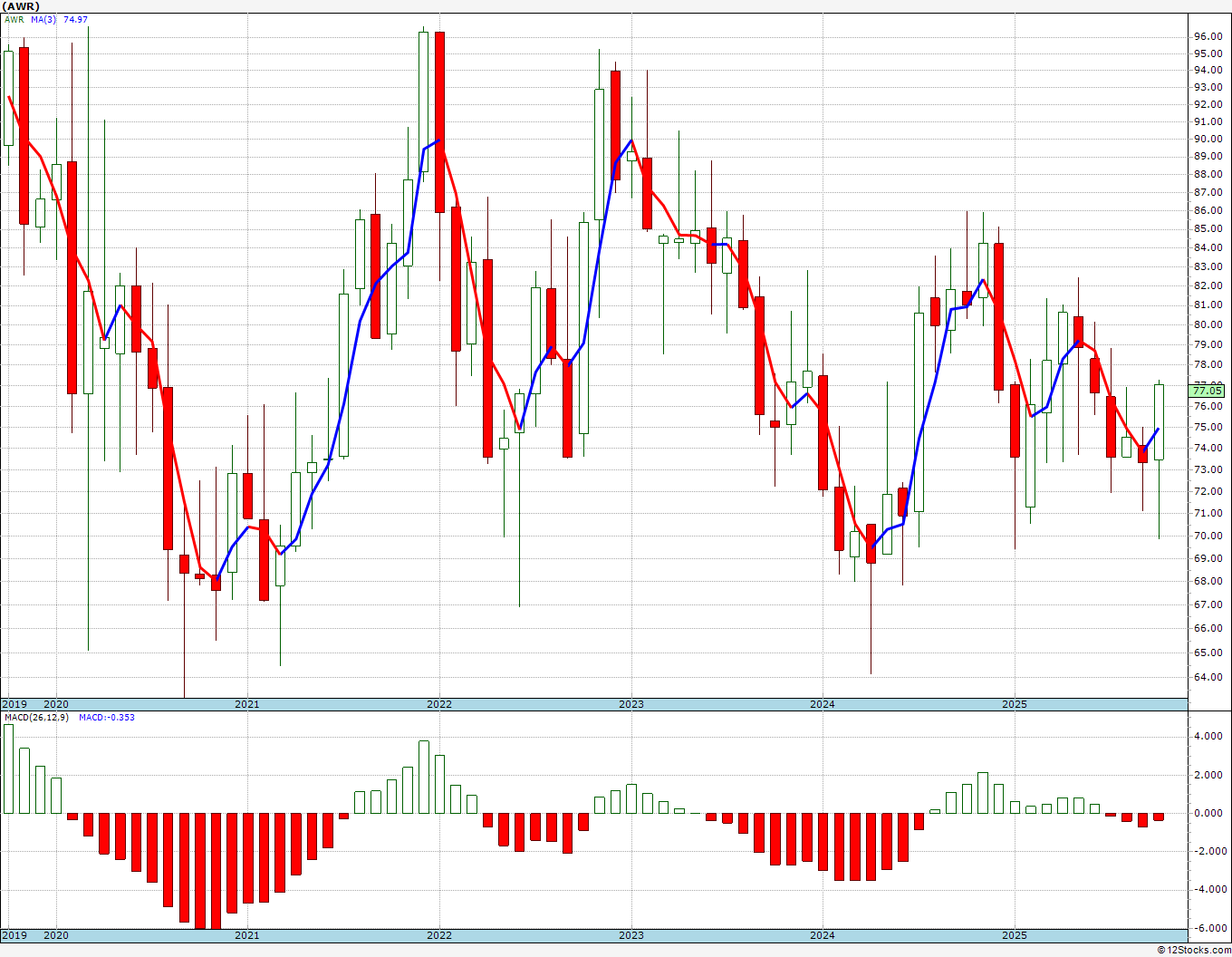The width and height of the screenshot is (1232, 957).
Task: Select the AWR legend label
Action: [x=14, y=19]
